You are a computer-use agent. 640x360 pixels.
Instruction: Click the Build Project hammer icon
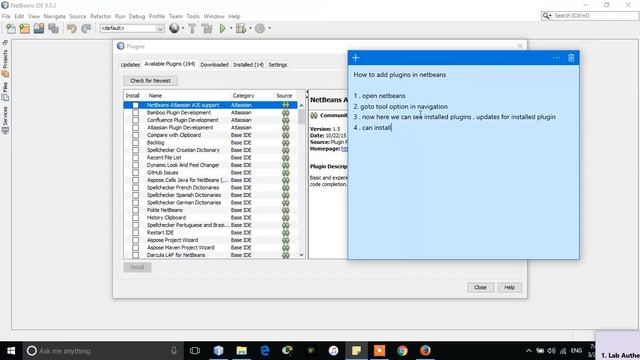[x=192, y=29]
